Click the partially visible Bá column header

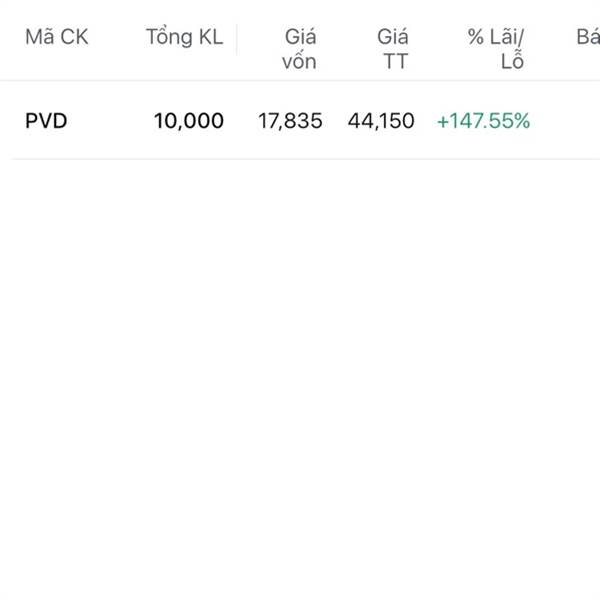[587, 38]
